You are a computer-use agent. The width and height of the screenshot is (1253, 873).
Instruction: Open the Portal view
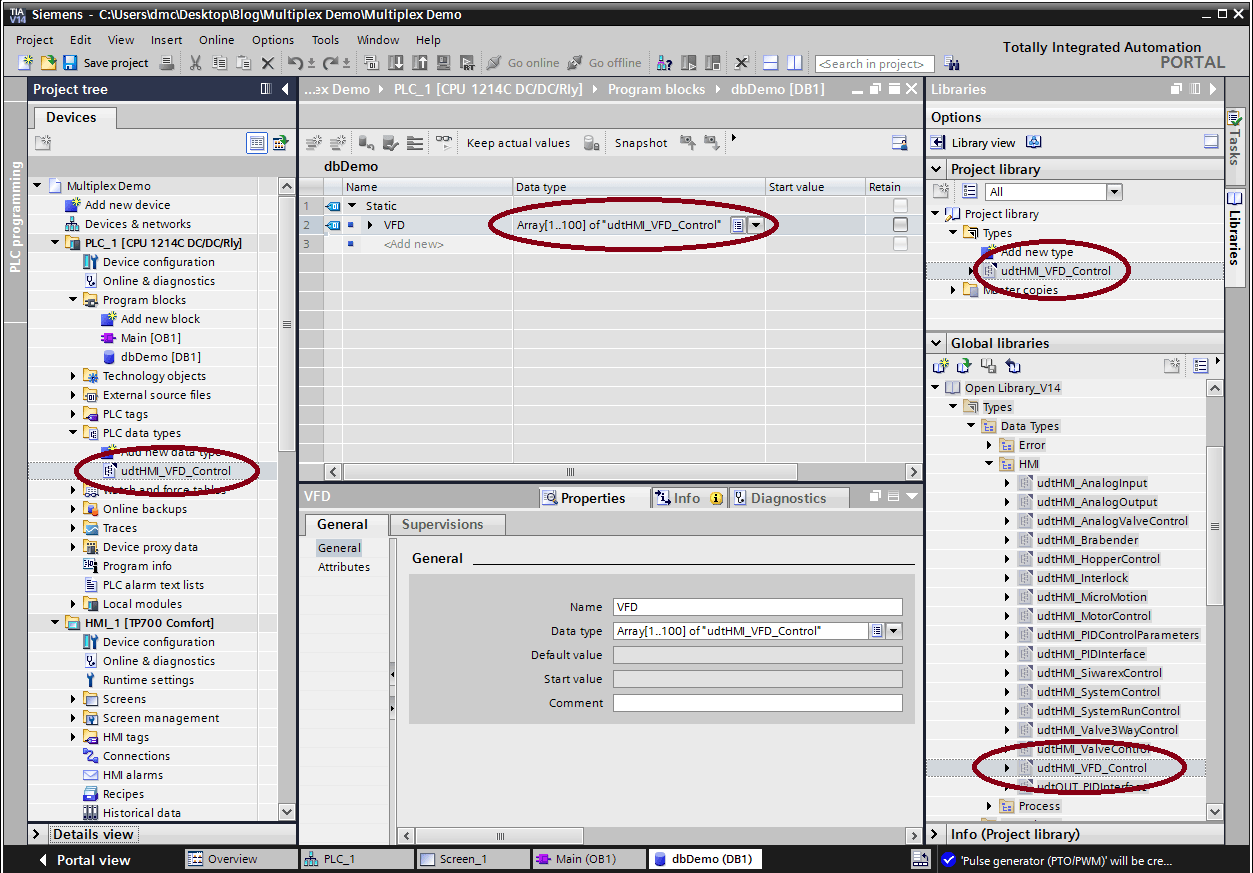(x=84, y=860)
